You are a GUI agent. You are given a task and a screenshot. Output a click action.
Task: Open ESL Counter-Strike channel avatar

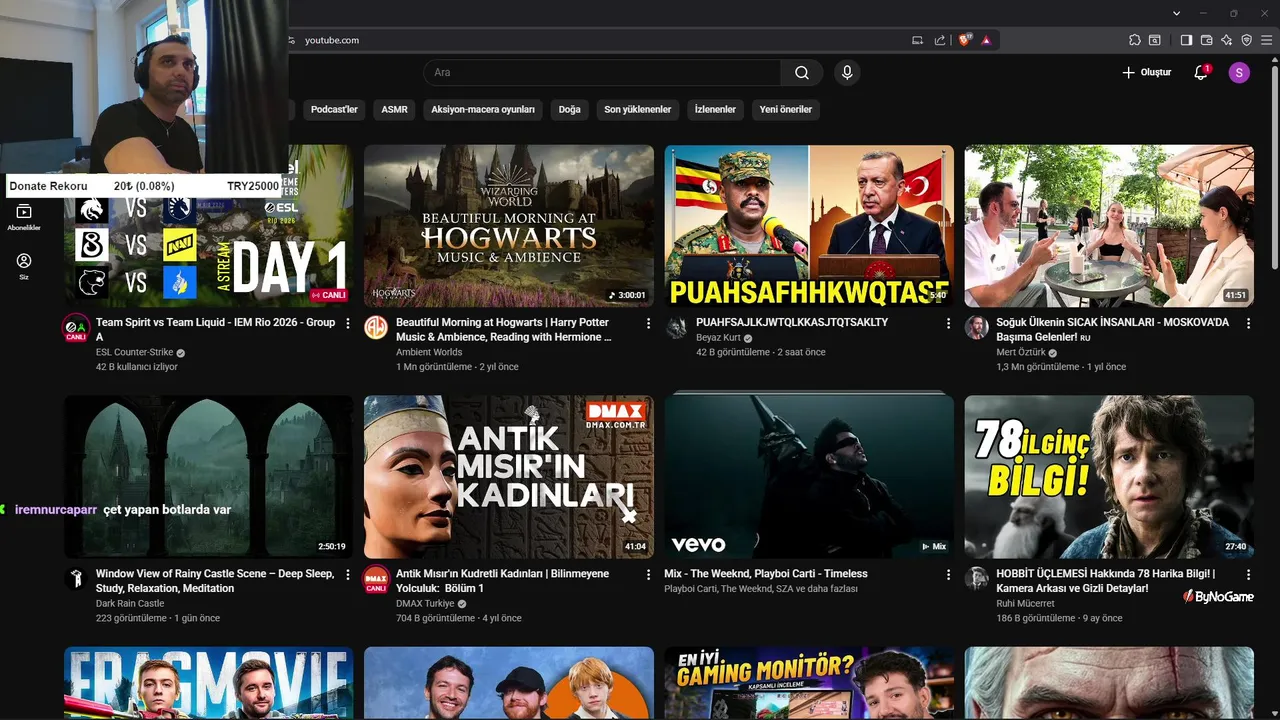point(76,328)
